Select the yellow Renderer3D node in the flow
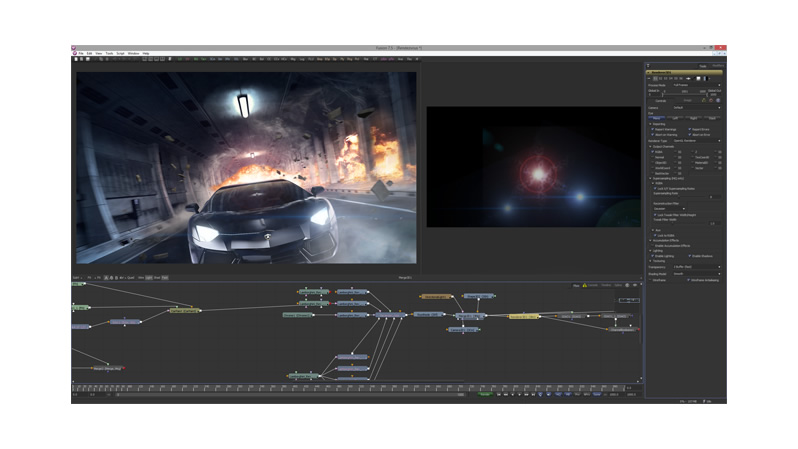 tap(523, 315)
